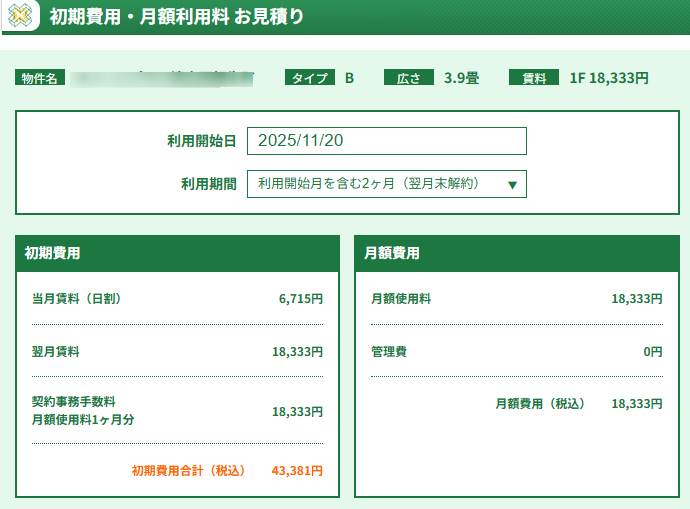The width and height of the screenshot is (690, 509).
Task: Click the 広さ label badge
Action: (409, 78)
